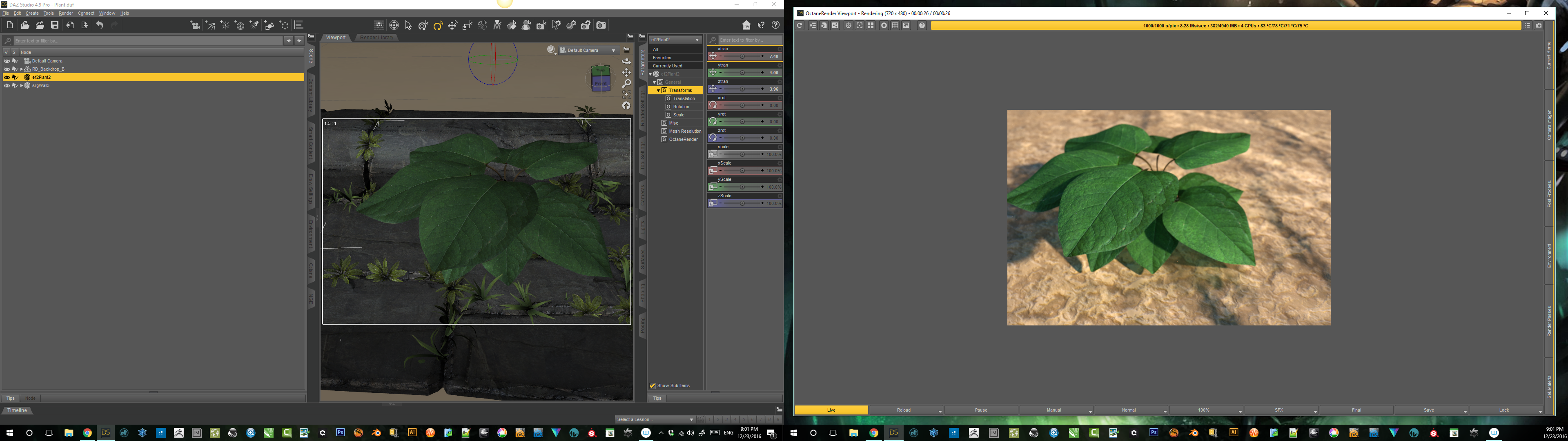1568x441 pixels.
Task: Click the Save file icon in toolbar
Action: [55, 25]
